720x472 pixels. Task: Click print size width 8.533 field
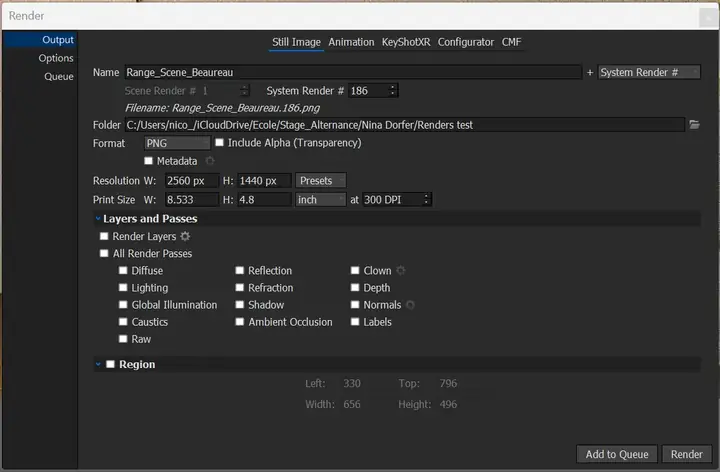191,200
